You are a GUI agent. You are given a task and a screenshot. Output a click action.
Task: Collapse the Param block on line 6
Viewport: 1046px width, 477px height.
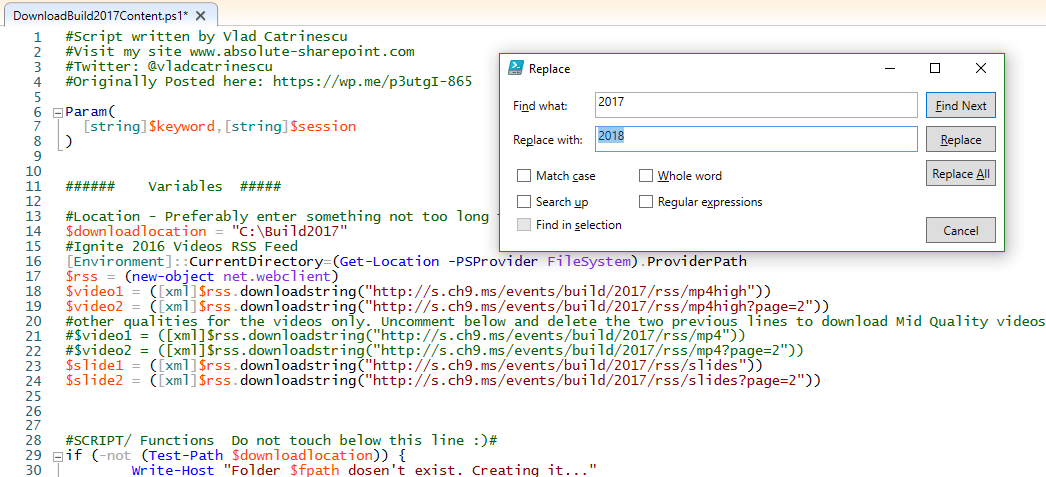[x=56, y=113]
